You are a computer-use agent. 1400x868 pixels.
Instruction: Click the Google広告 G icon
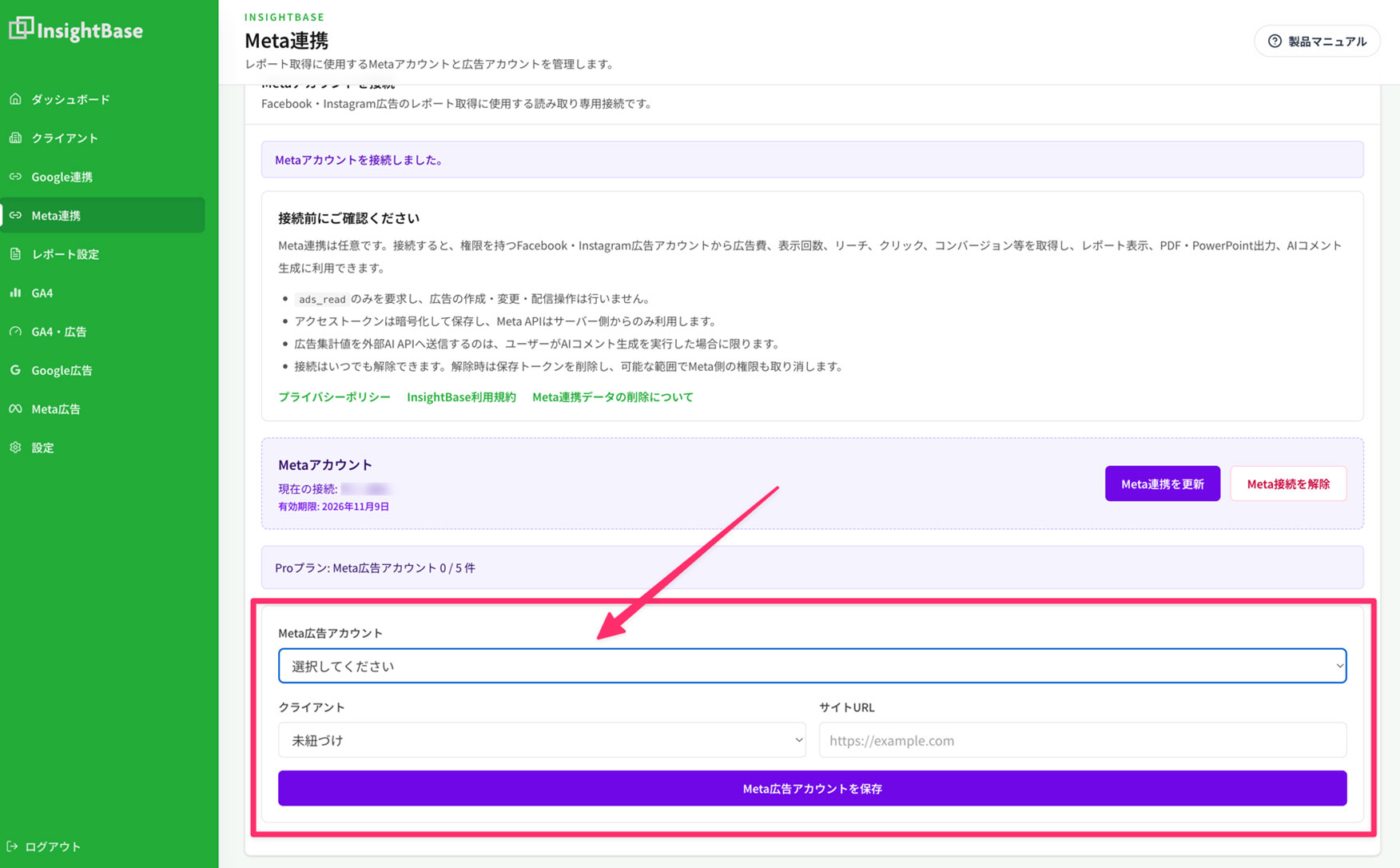(x=15, y=370)
